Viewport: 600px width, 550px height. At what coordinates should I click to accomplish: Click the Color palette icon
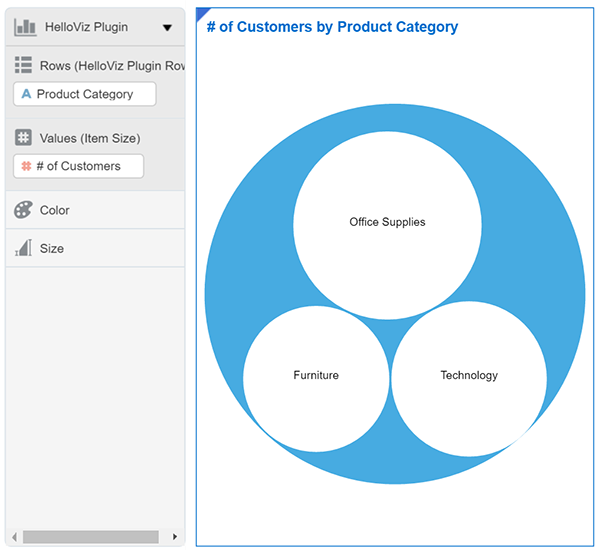pos(24,210)
